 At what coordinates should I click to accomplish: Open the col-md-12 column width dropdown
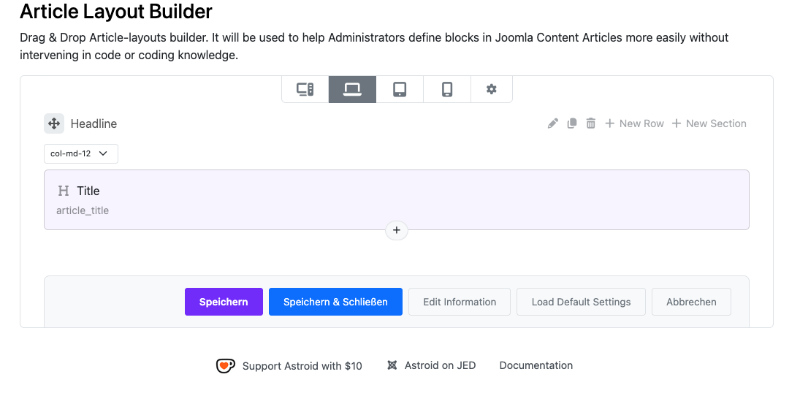coord(81,154)
